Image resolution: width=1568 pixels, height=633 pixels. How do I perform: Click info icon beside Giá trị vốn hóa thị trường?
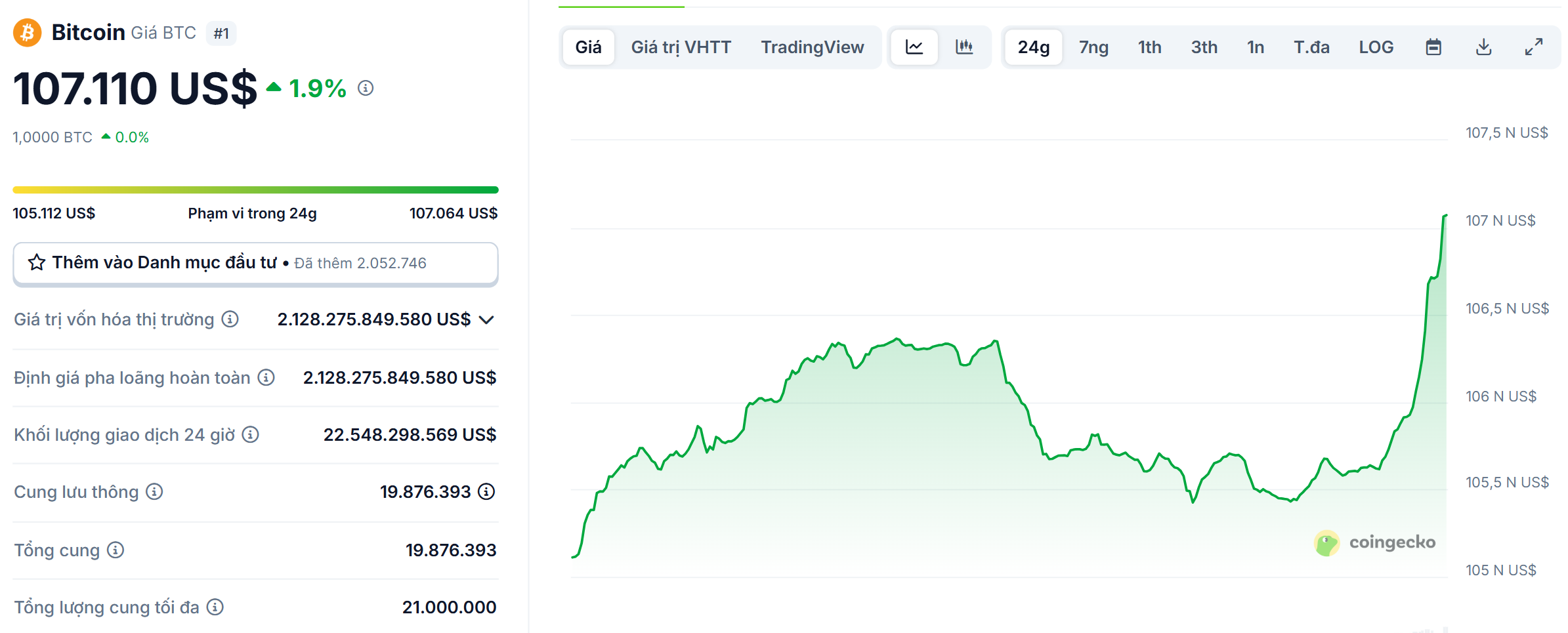tap(230, 319)
